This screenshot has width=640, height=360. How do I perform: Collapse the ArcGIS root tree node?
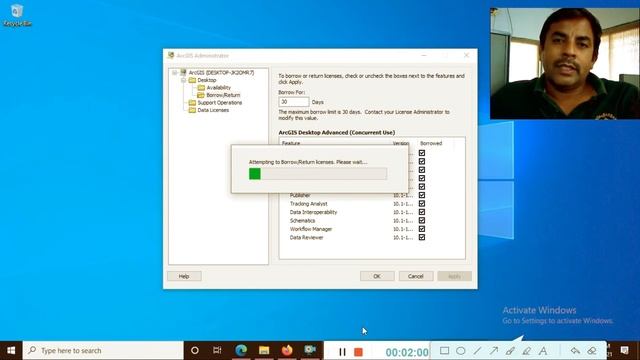(175, 73)
